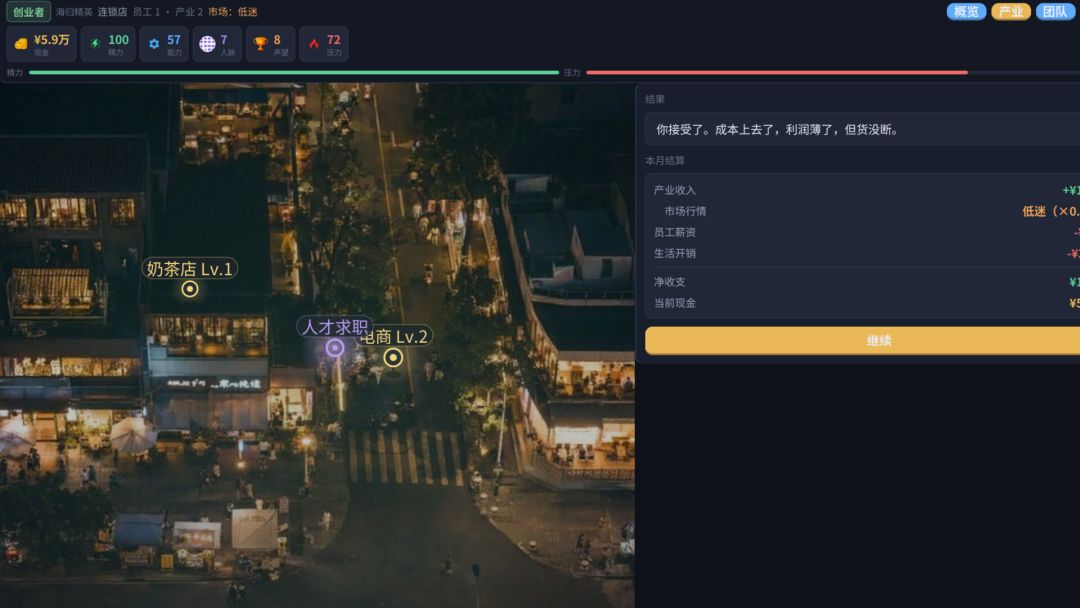
Task: Click the 创业者 badge
Action: coord(28,12)
